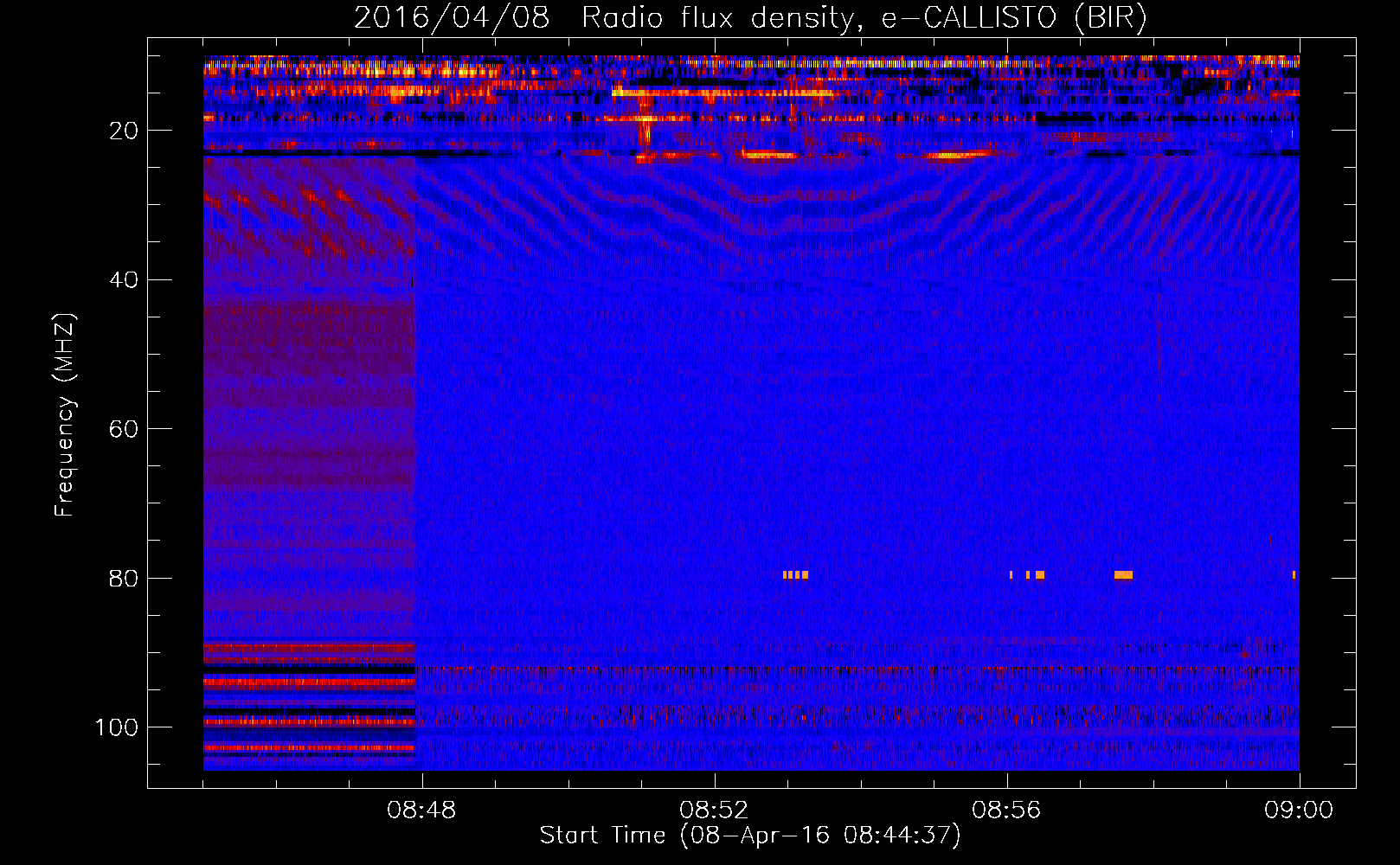Click the 'Frequency (MHZ)' y-axis label
The image size is (1400, 865).
coord(65,414)
